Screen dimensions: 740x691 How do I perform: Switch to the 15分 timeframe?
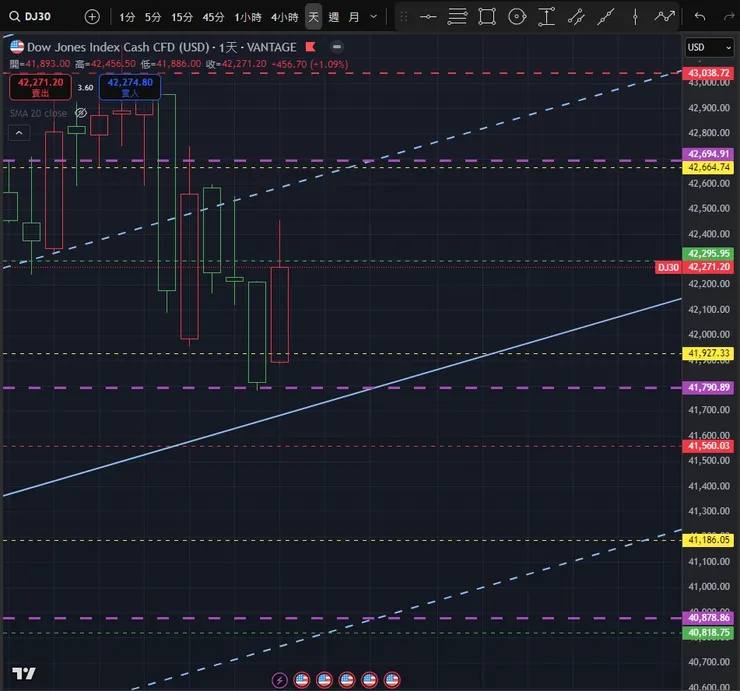click(x=182, y=17)
